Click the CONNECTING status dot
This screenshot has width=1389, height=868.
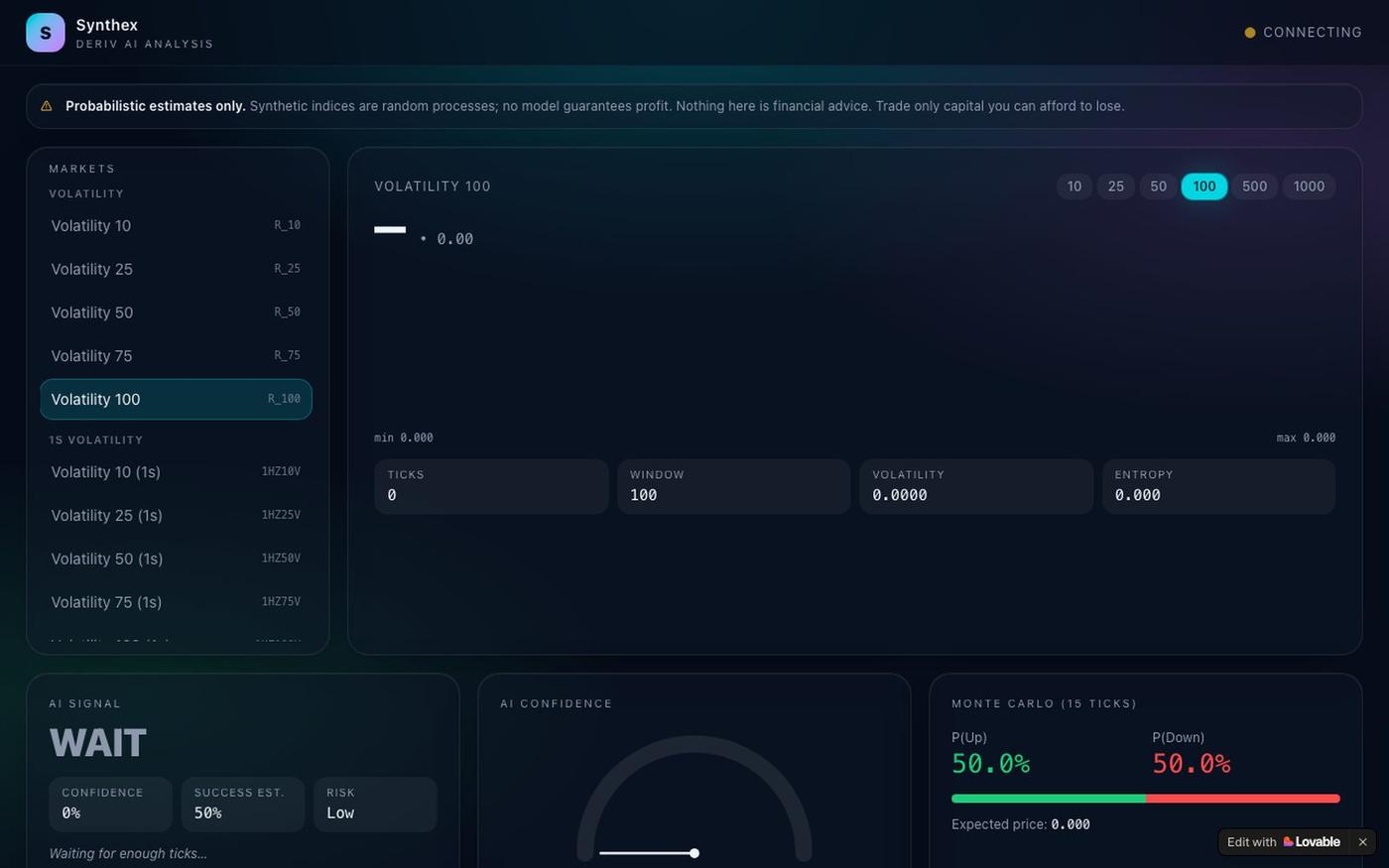(1250, 33)
